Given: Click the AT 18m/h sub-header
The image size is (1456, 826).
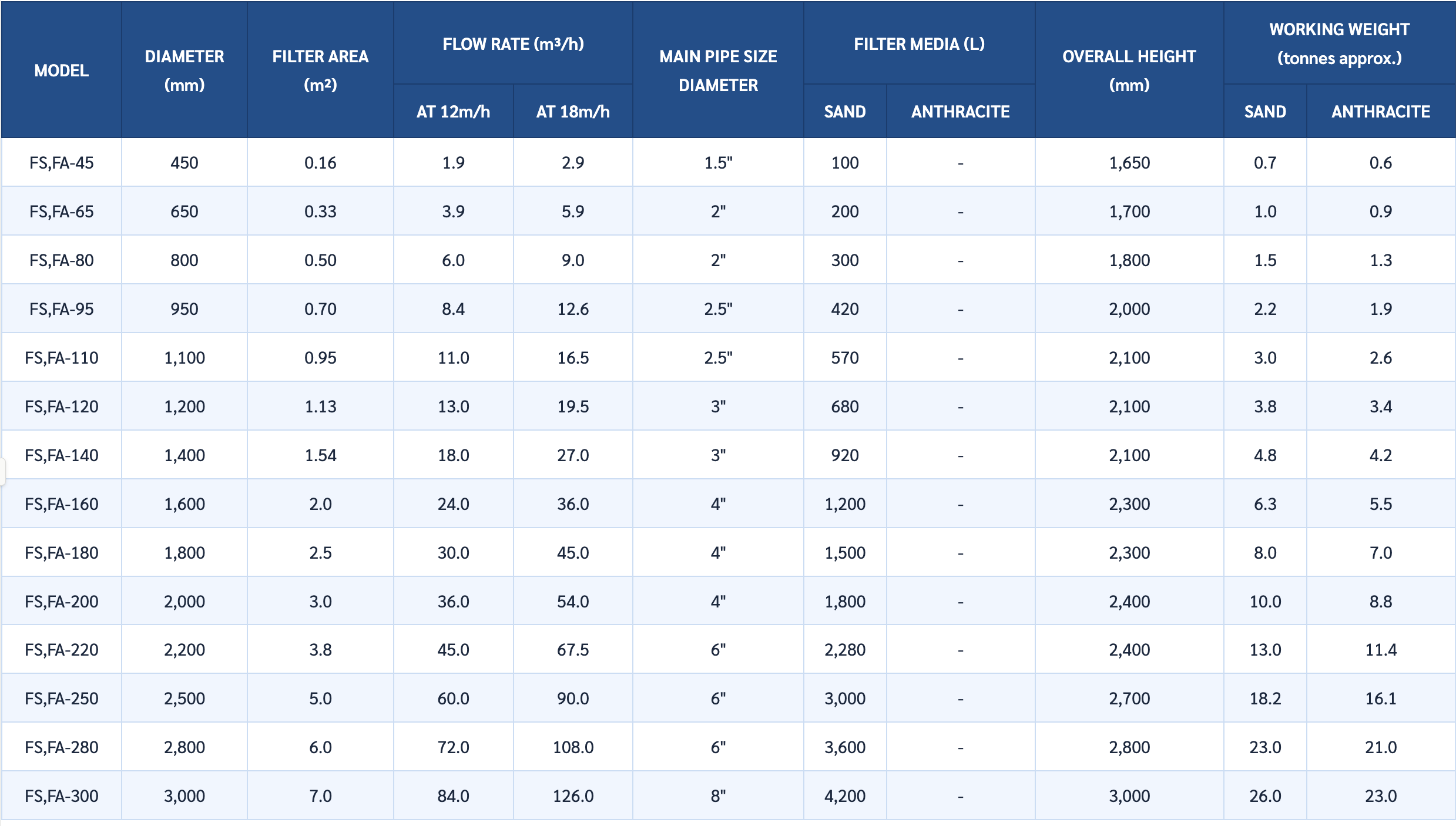Looking at the screenshot, I should pos(573,112).
